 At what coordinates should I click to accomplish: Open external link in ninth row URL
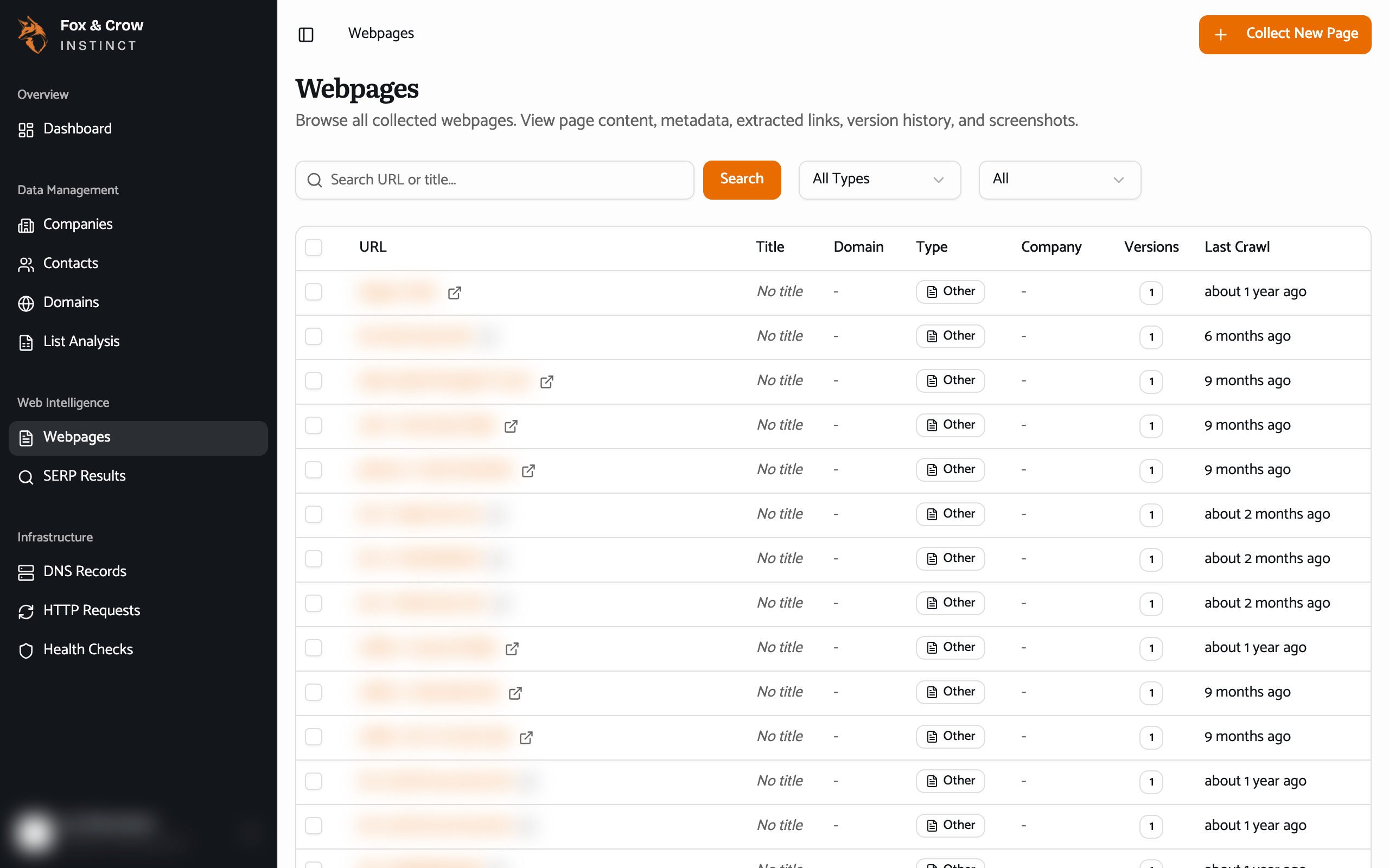512,649
